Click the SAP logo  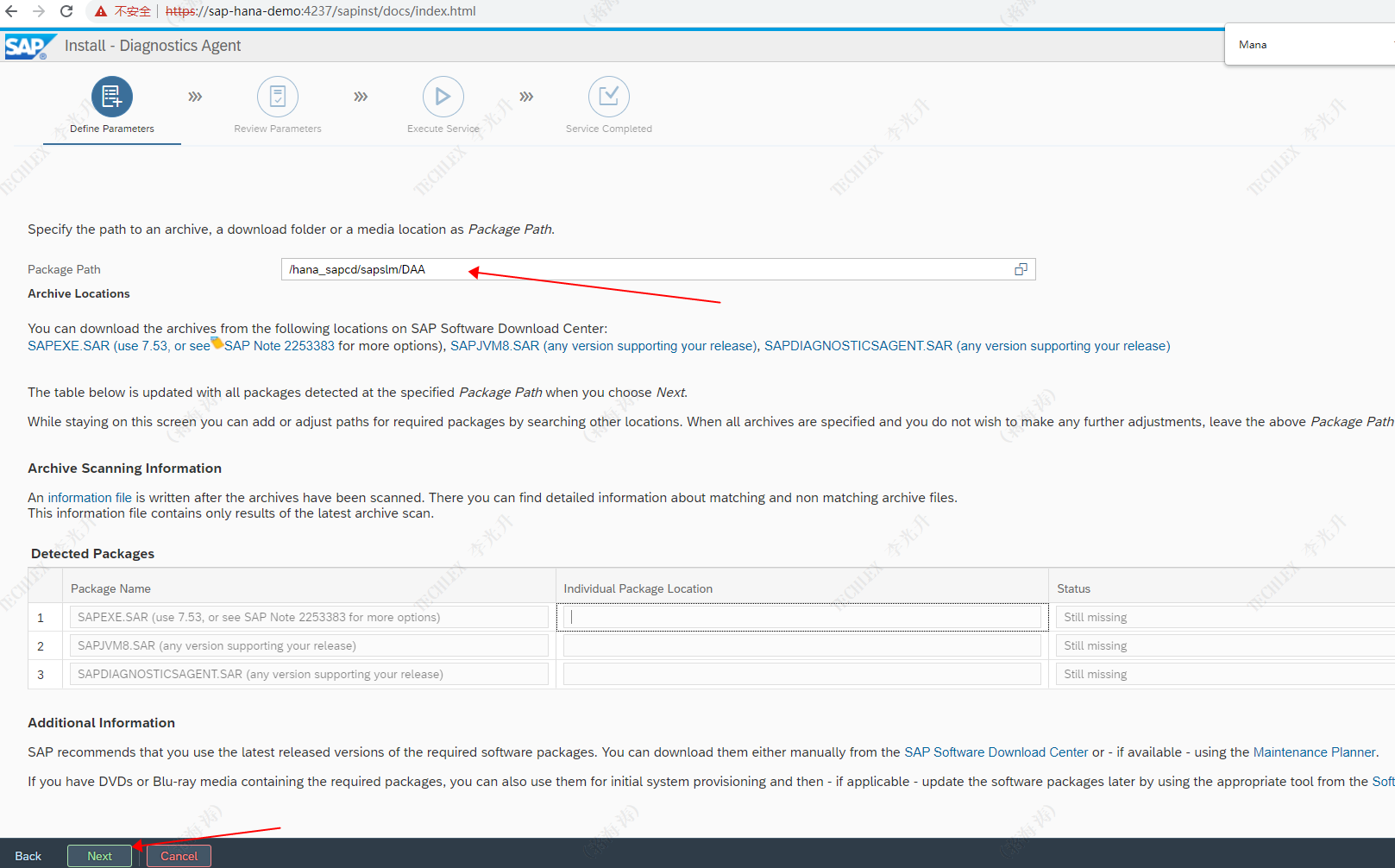29,47
